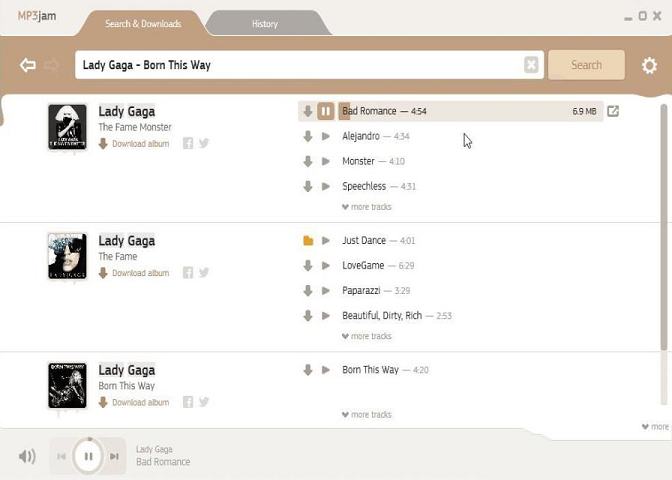Skip to previous track in player
The height and width of the screenshot is (480, 672).
click(x=61, y=456)
